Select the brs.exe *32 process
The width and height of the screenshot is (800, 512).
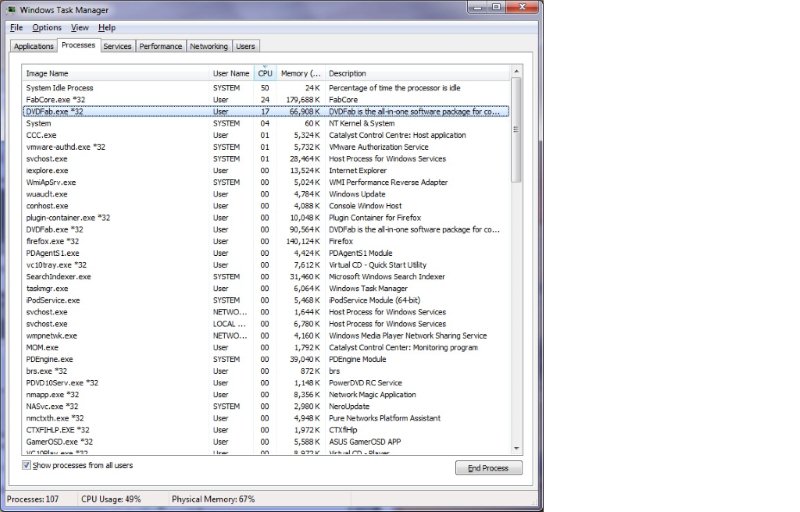pyautogui.click(x=266, y=371)
